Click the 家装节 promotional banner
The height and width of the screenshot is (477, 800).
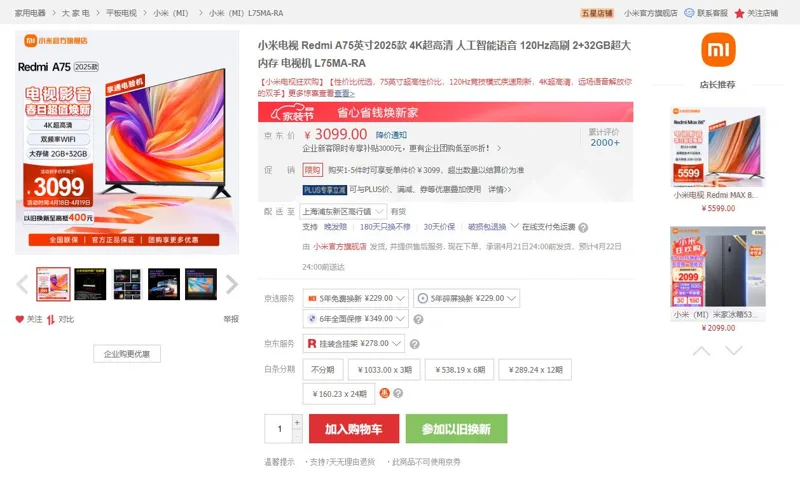(x=445, y=112)
